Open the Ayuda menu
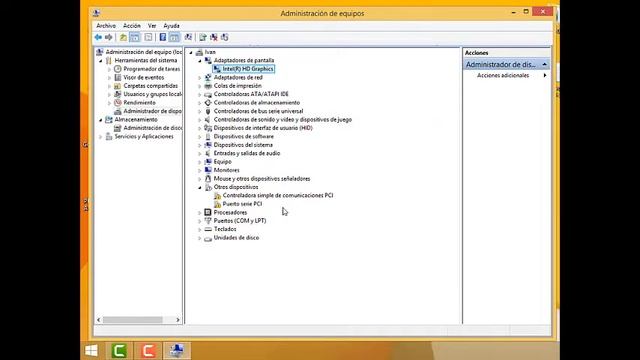640x360 pixels. [171, 26]
